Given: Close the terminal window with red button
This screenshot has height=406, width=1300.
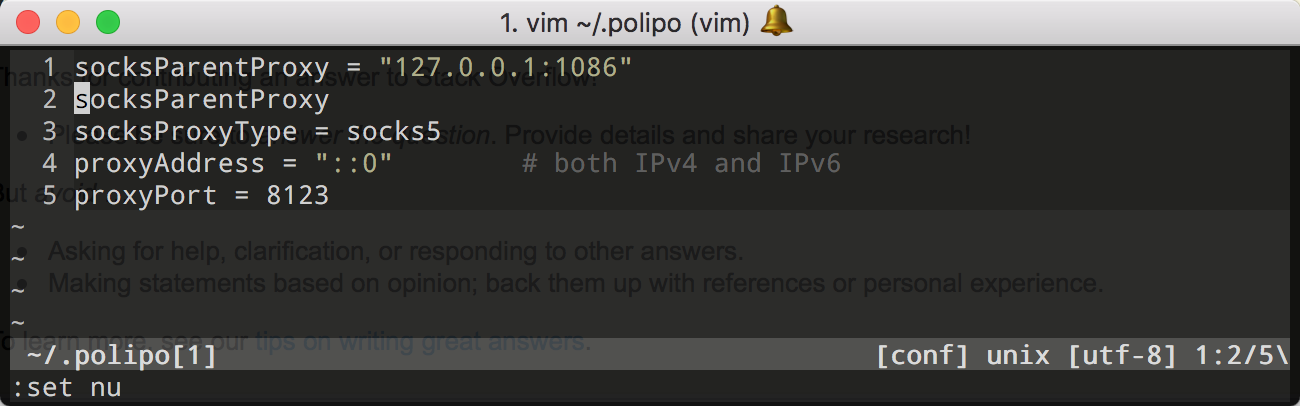Looking at the screenshot, I should [28, 21].
